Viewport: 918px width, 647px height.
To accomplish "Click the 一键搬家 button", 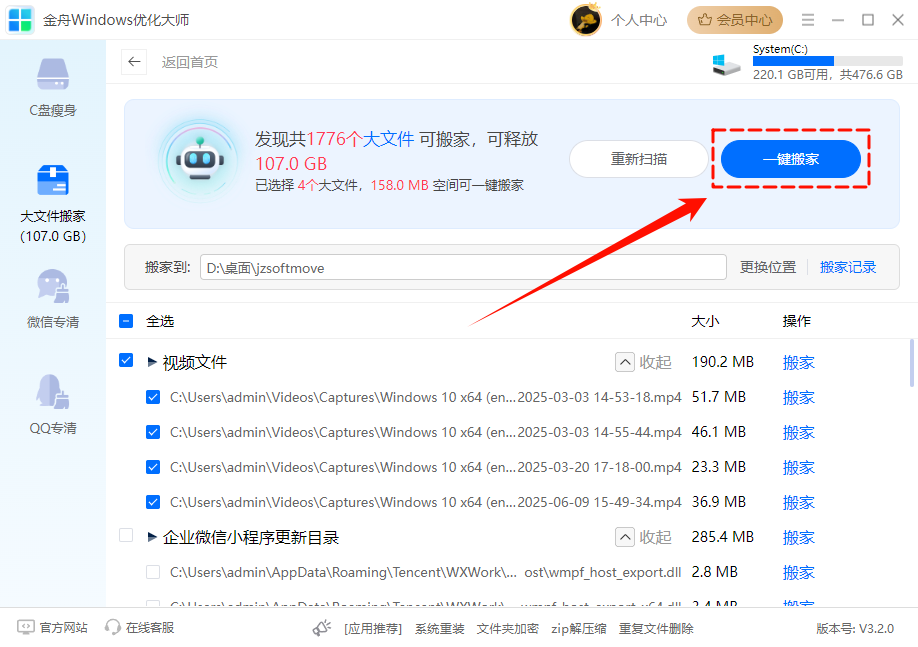I will [789, 158].
